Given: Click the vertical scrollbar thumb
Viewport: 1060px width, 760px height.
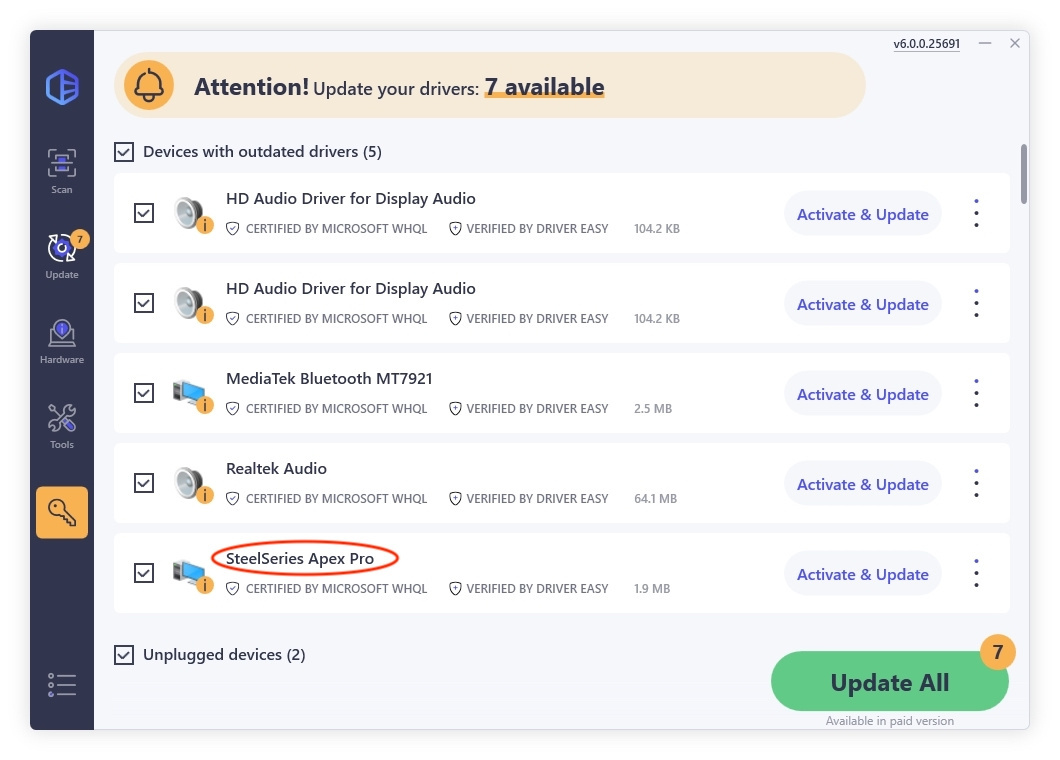Looking at the screenshot, I should (x=1023, y=174).
